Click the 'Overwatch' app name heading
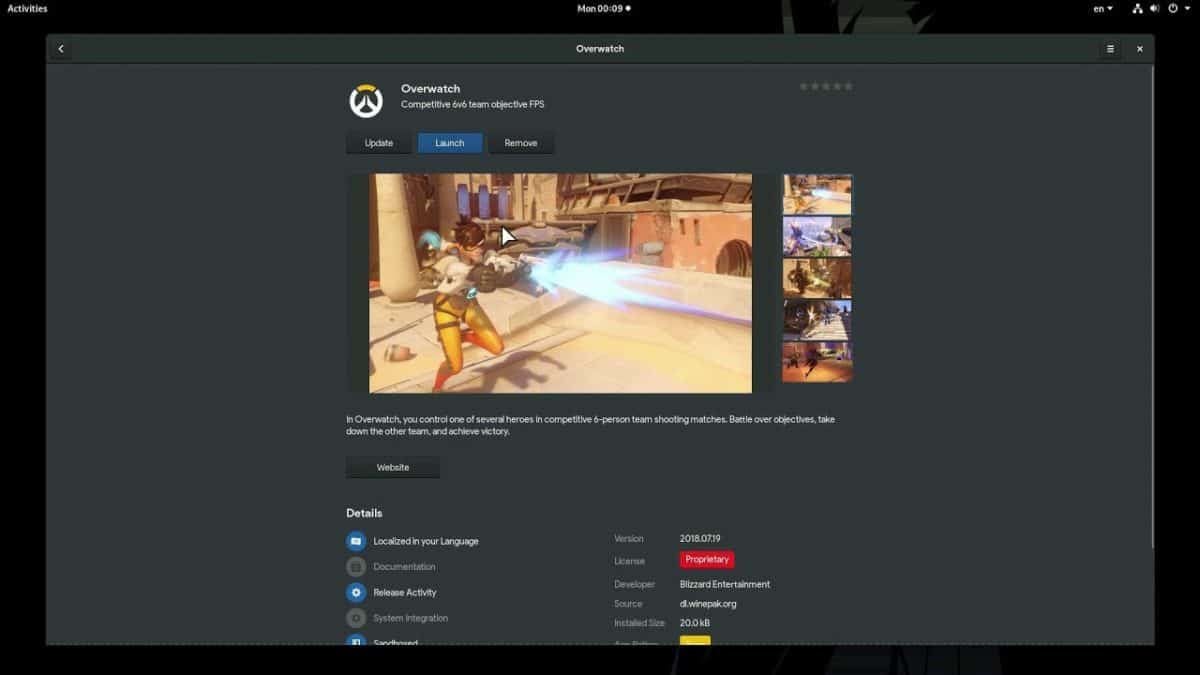1200x675 pixels. coord(431,88)
